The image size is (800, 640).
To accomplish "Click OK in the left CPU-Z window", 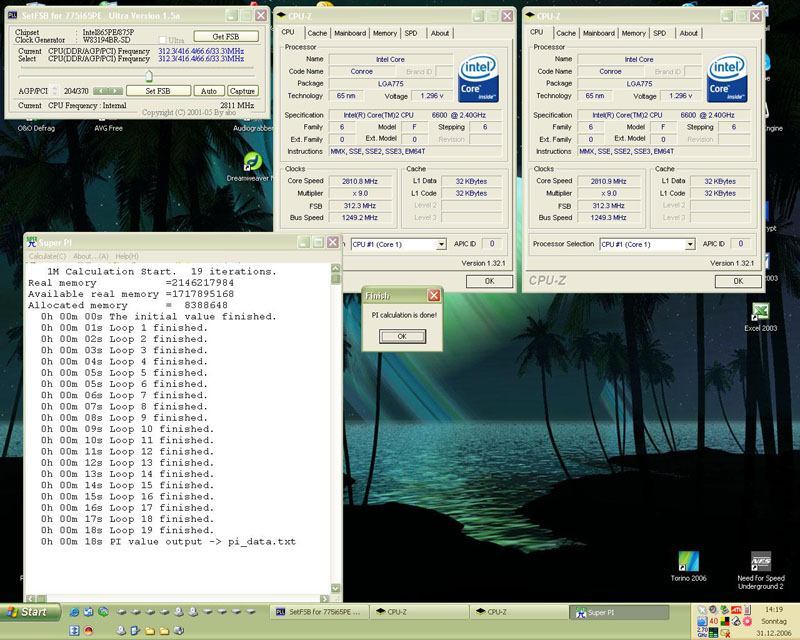I will pyautogui.click(x=489, y=281).
